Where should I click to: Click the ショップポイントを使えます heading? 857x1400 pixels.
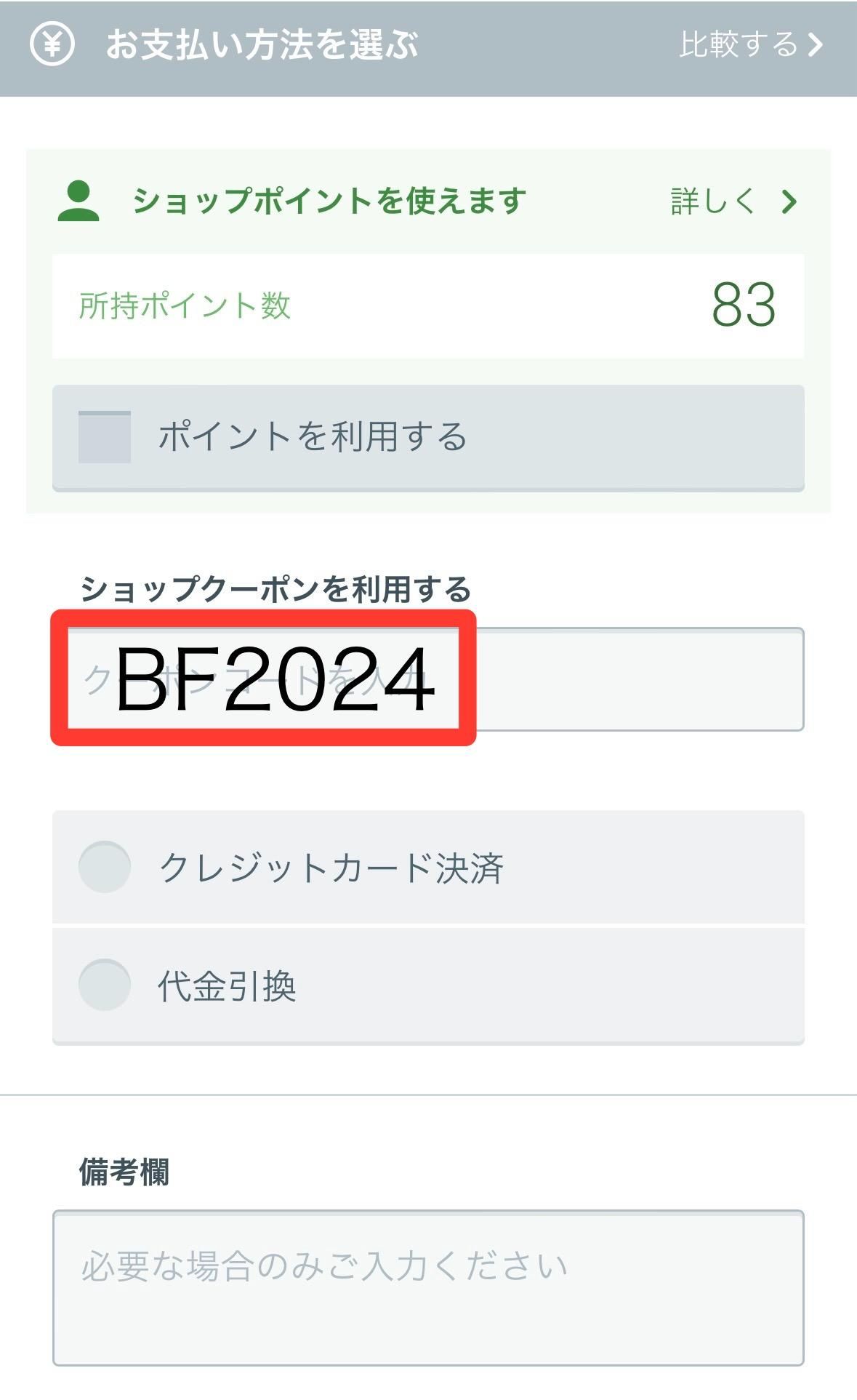[329, 201]
